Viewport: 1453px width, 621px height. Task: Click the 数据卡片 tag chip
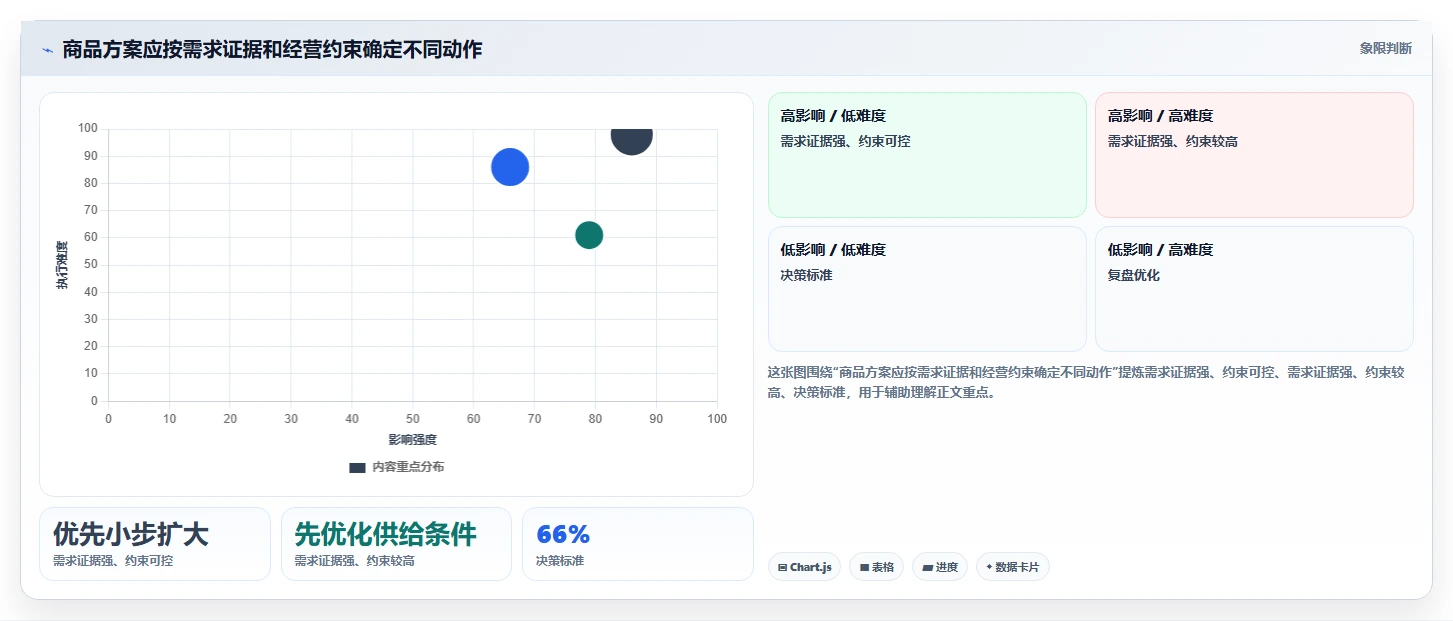pos(1013,567)
